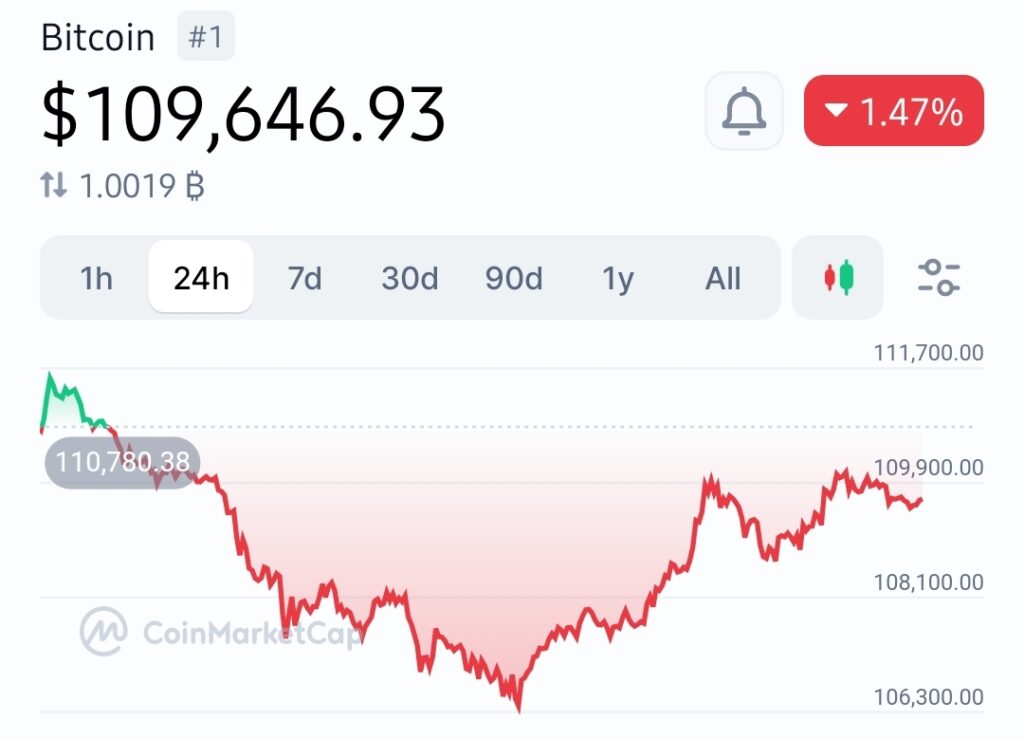This screenshot has height=739, width=1024.
Task: Click the #1 rank badge
Action: [205, 38]
